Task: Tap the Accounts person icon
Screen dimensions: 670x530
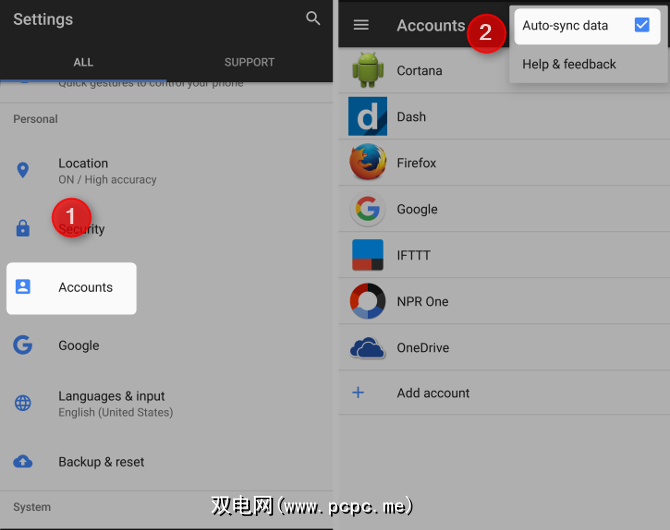Action: (23, 287)
